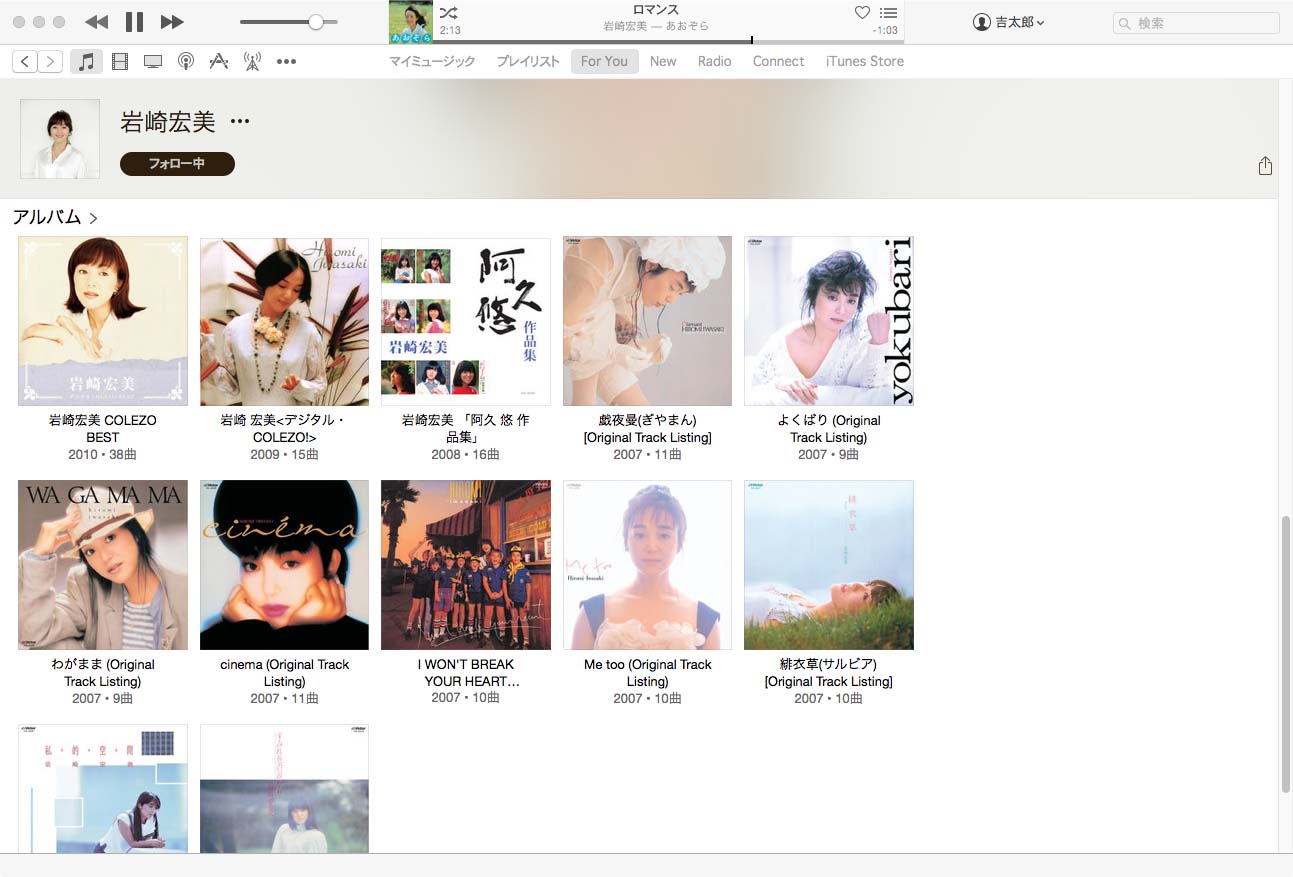This screenshot has height=877, width=1293.
Task: Open the マイミュージック tab
Action: (x=432, y=61)
